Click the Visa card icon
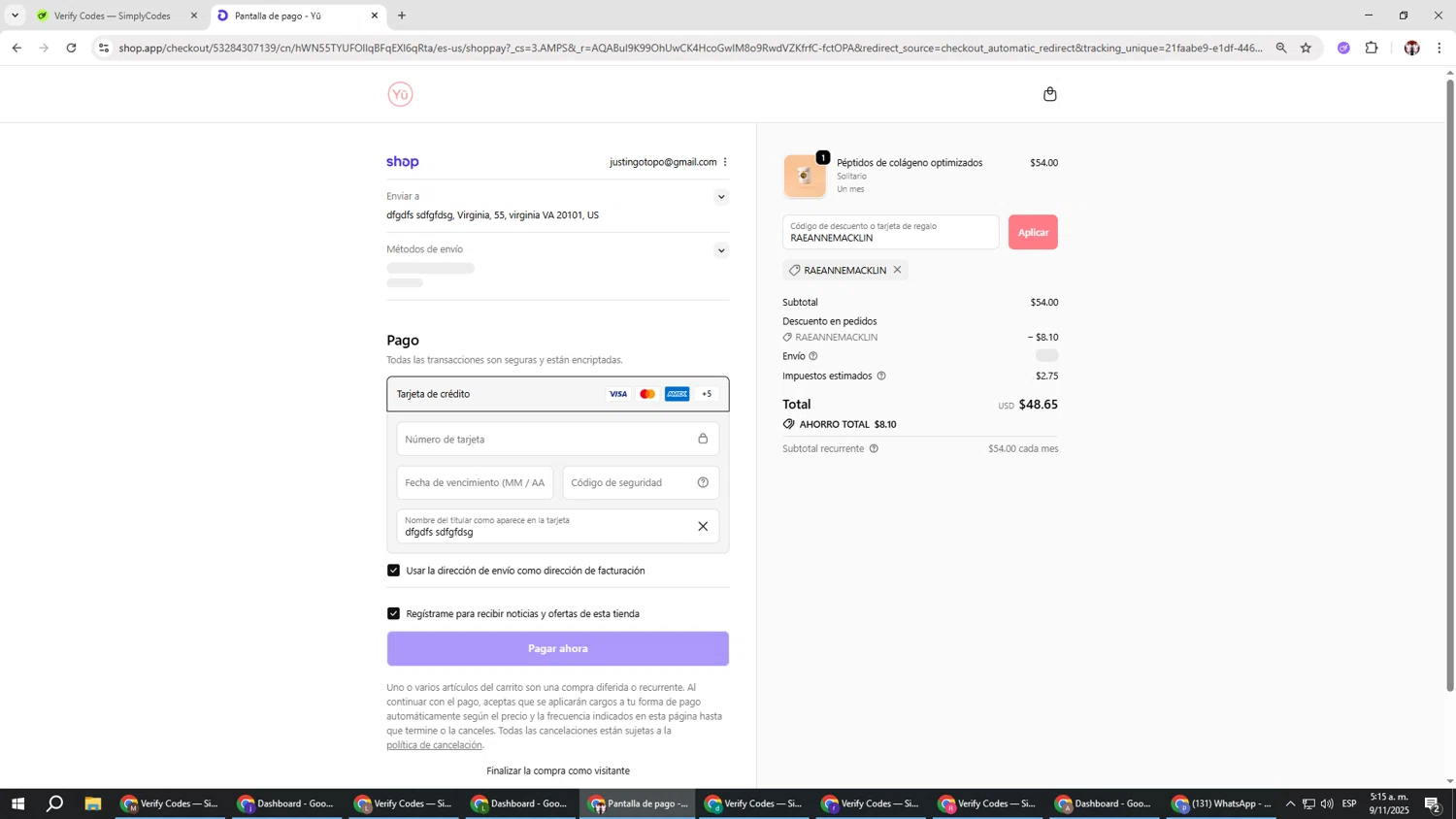Viewport: 1456px width, 819px height. click(617, 394)
